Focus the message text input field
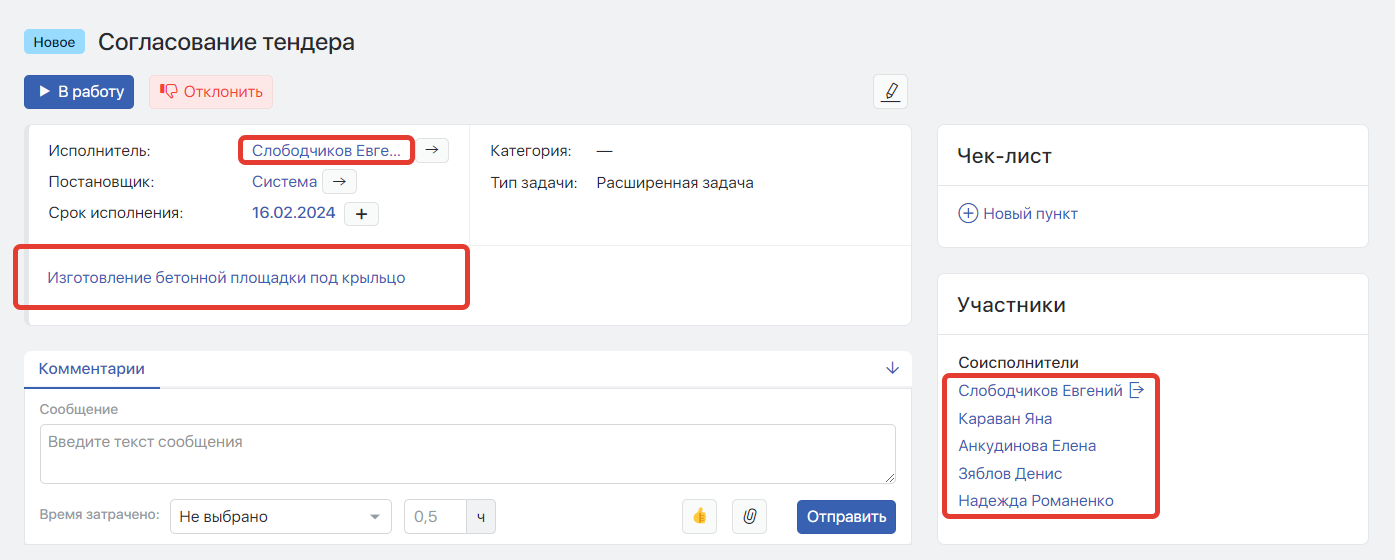This screenshot has width=1395, height=560. point(468,454)
